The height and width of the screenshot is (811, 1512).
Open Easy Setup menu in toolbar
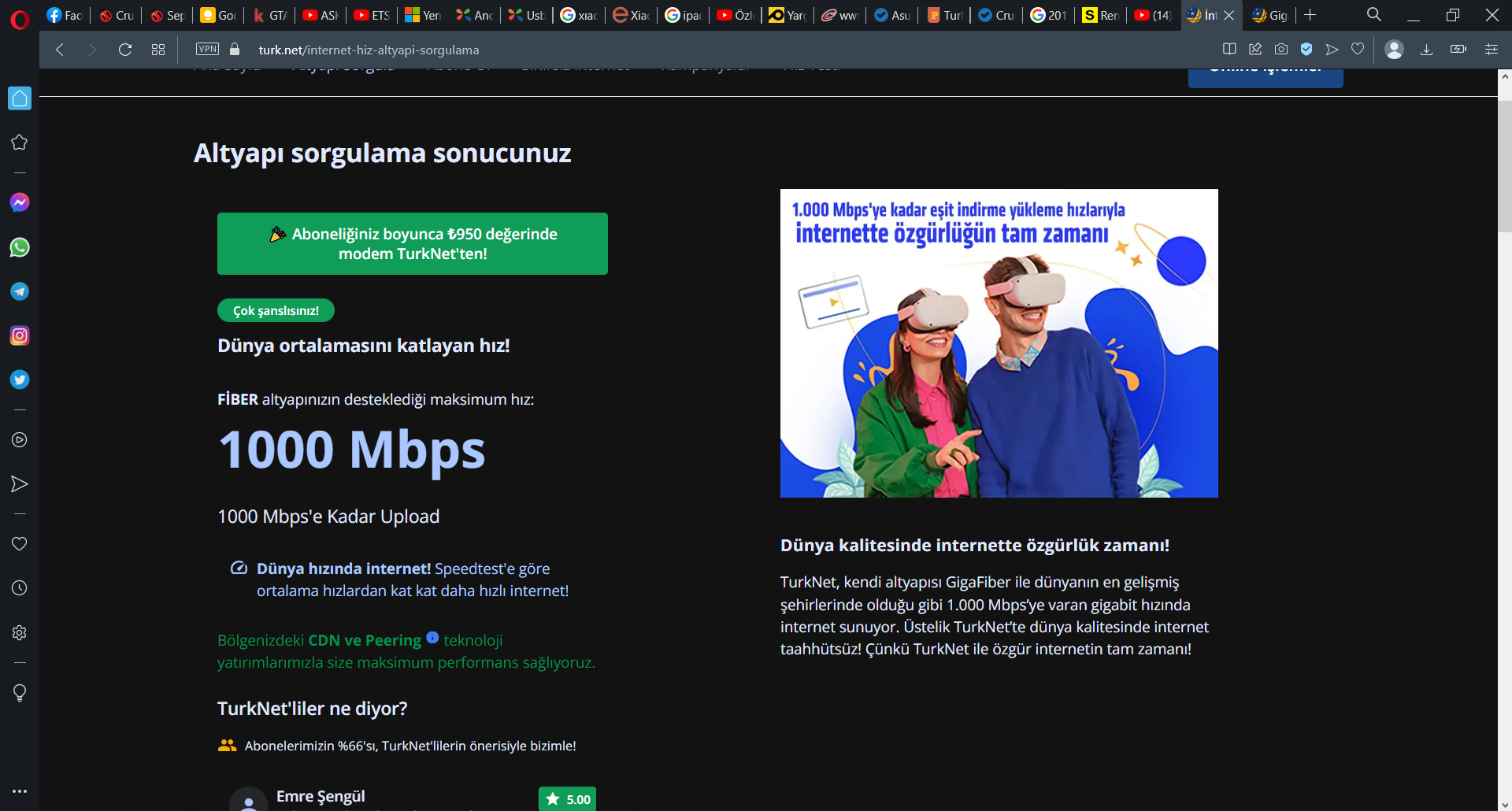pyautogui.click(x=1492, y=50)
